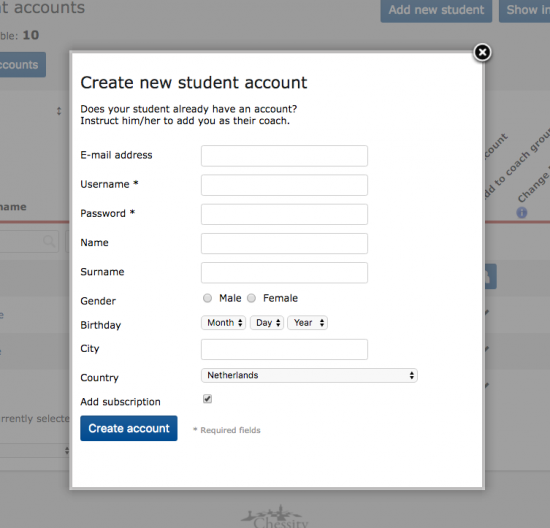Click the Surname input box
This screenshot has width=550, height=528.
coord(284,273)
